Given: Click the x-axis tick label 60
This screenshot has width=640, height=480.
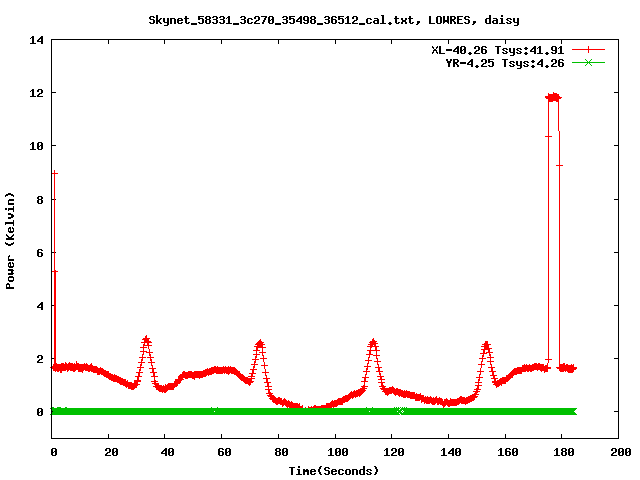Looking at the screenshot, I should [224, 452].
